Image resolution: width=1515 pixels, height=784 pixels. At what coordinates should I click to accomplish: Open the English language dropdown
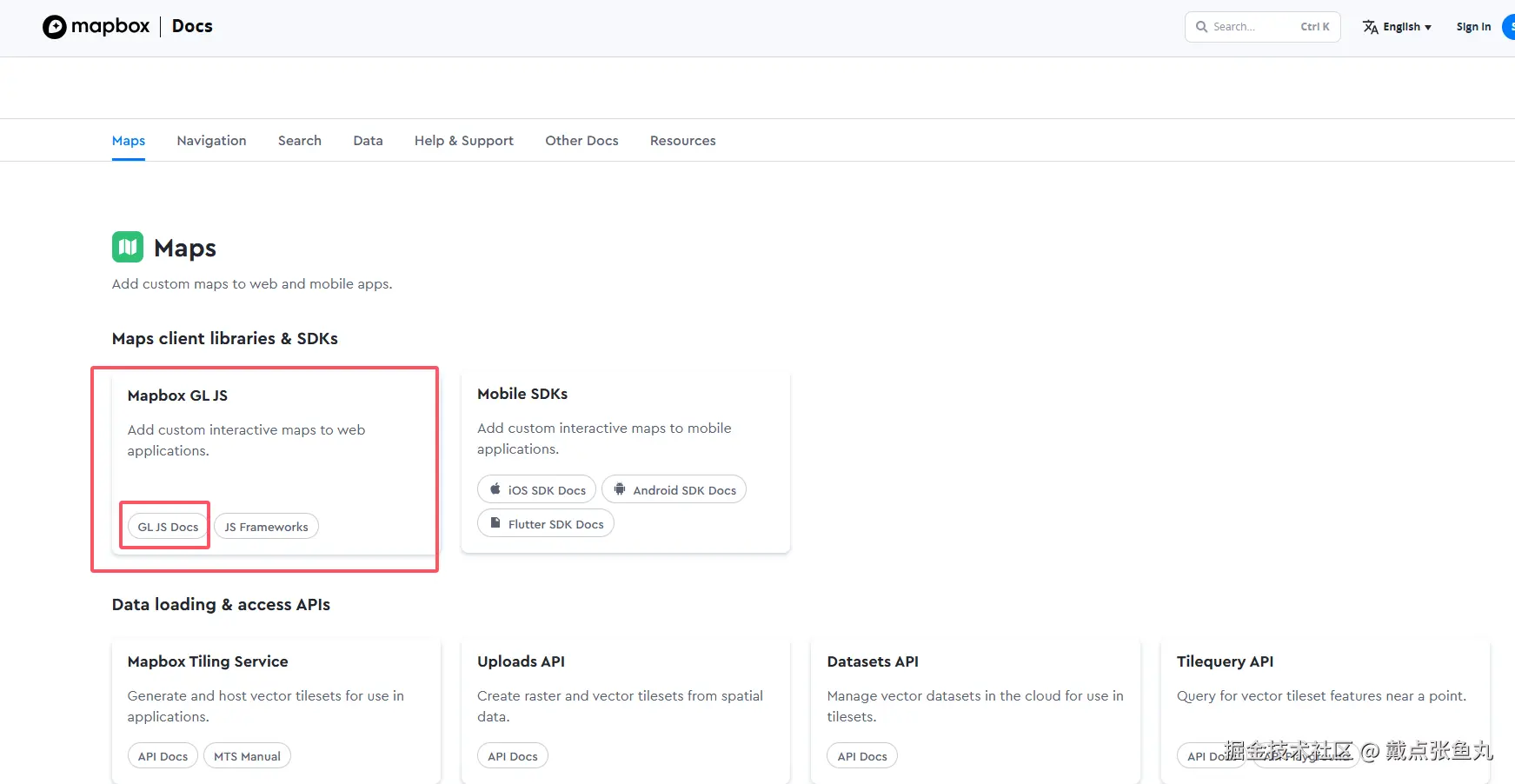[x=1398, y=27]
